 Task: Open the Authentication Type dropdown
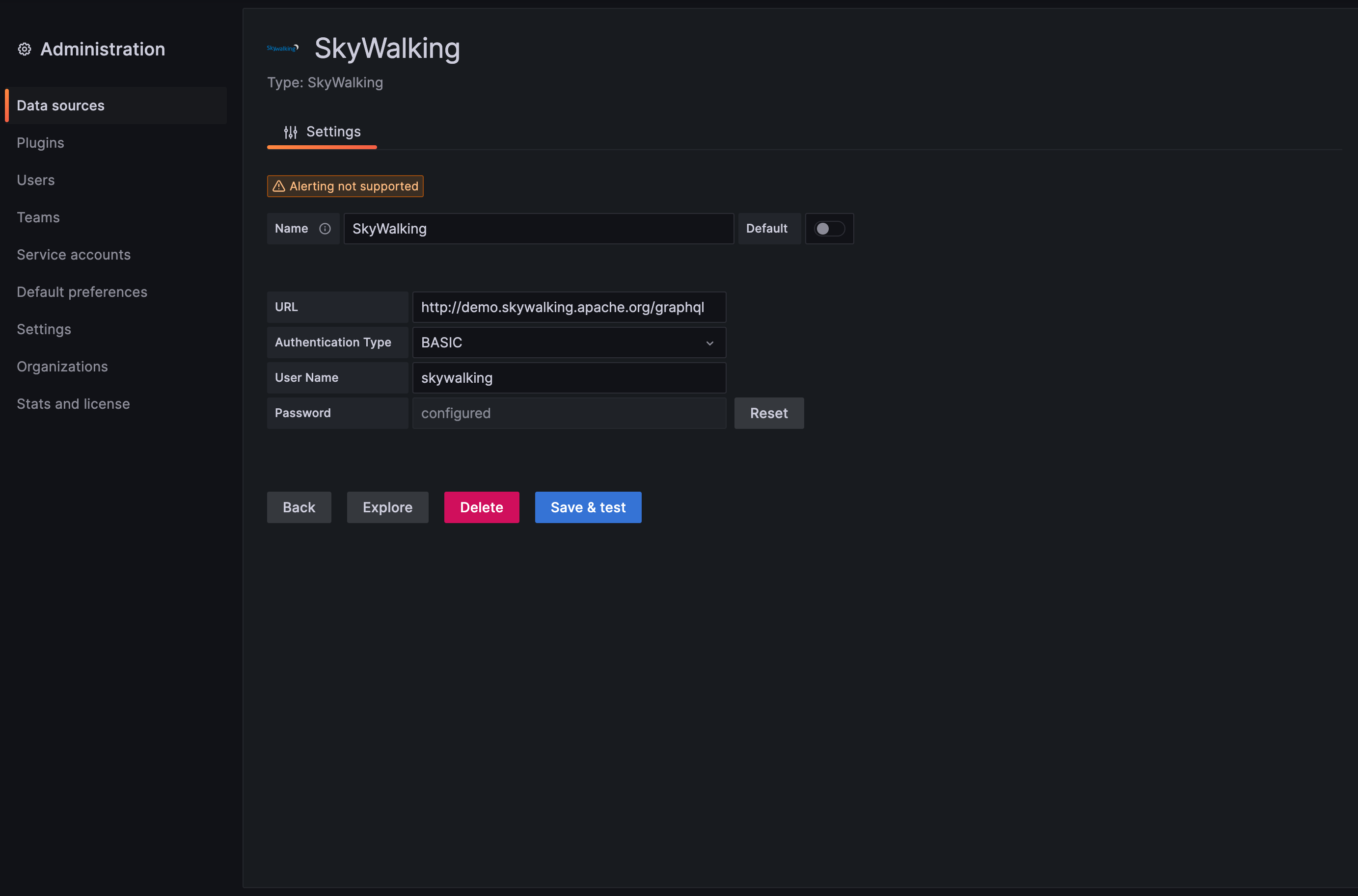pos(569,343)
